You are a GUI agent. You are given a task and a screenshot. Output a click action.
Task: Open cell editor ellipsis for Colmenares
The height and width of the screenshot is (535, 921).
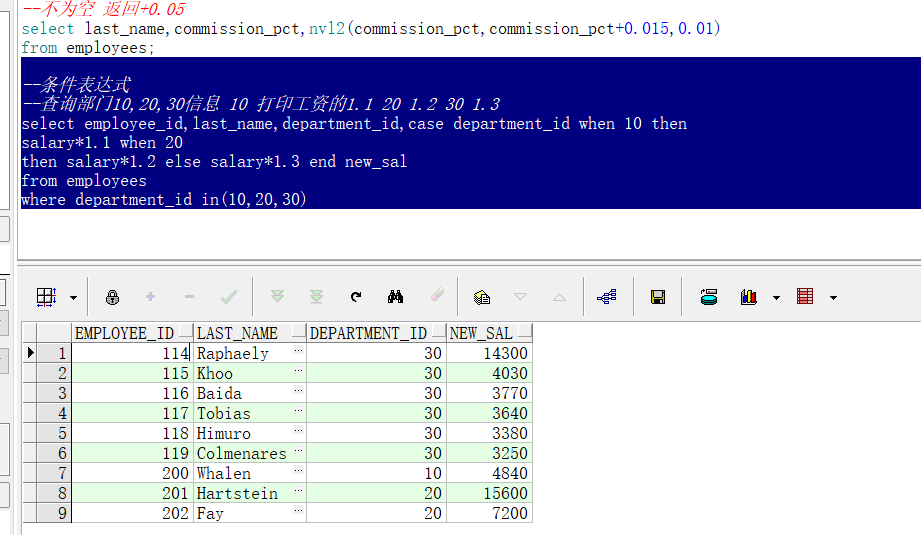coord(298,450)
